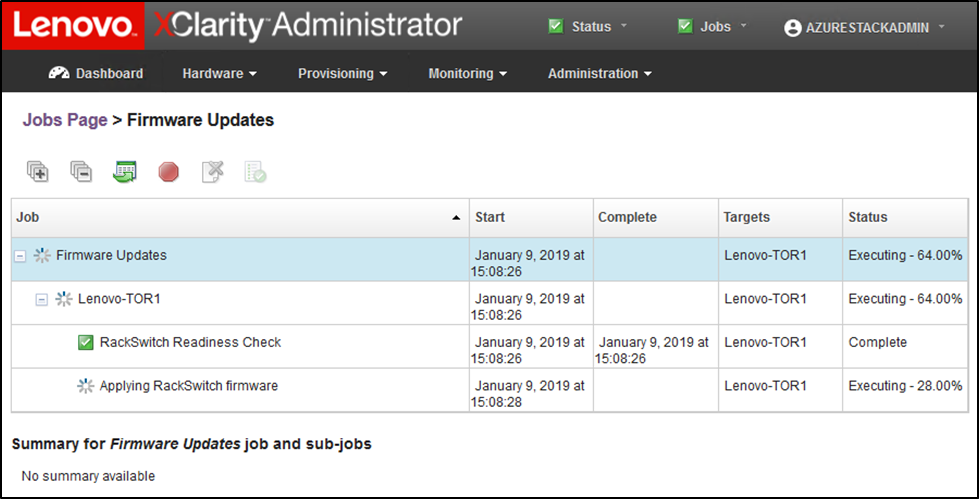Click the Targets column header
Viewport: 979px width, 499px height.
coord(780,217)
